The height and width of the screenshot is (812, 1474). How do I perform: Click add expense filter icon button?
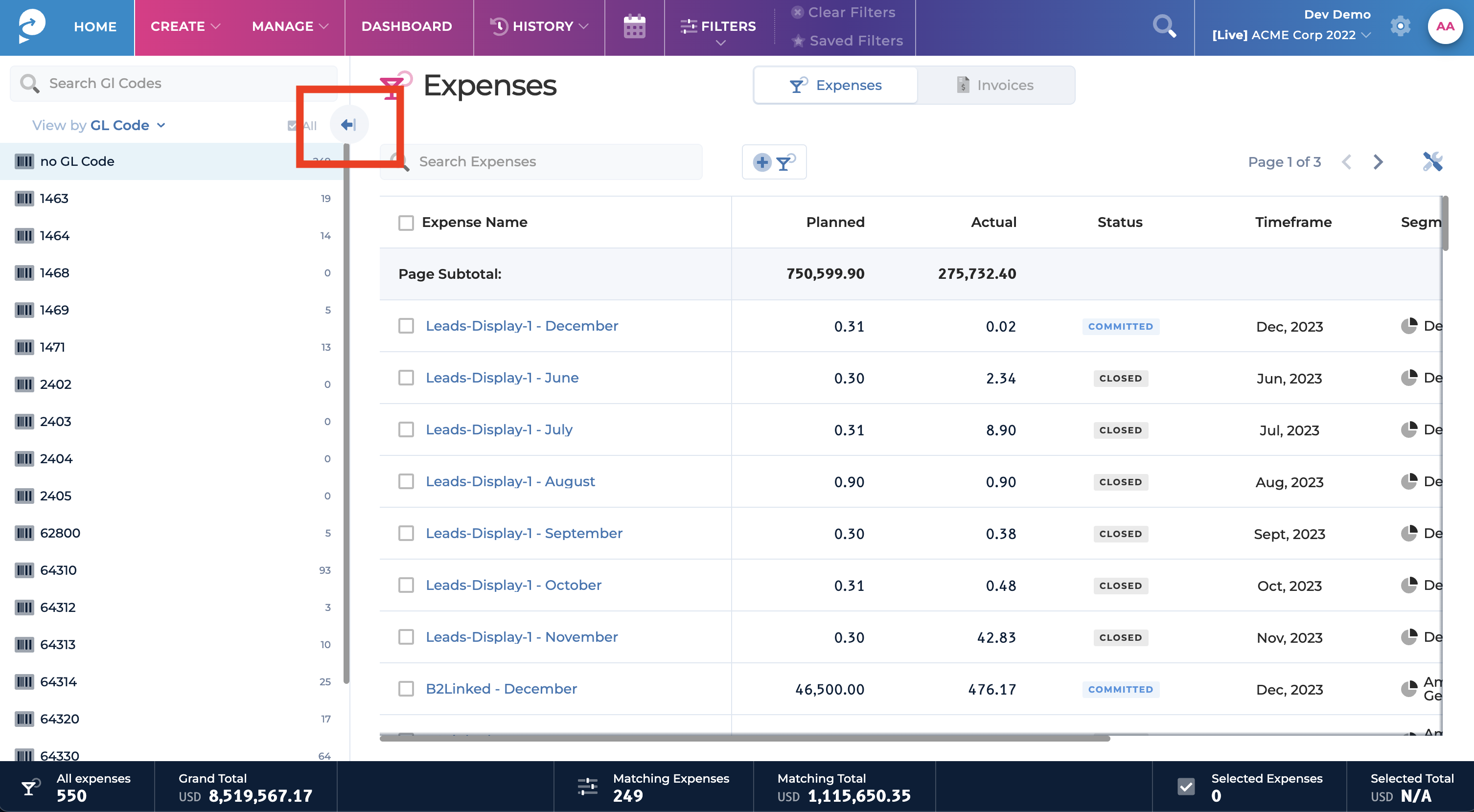[774, 162]
